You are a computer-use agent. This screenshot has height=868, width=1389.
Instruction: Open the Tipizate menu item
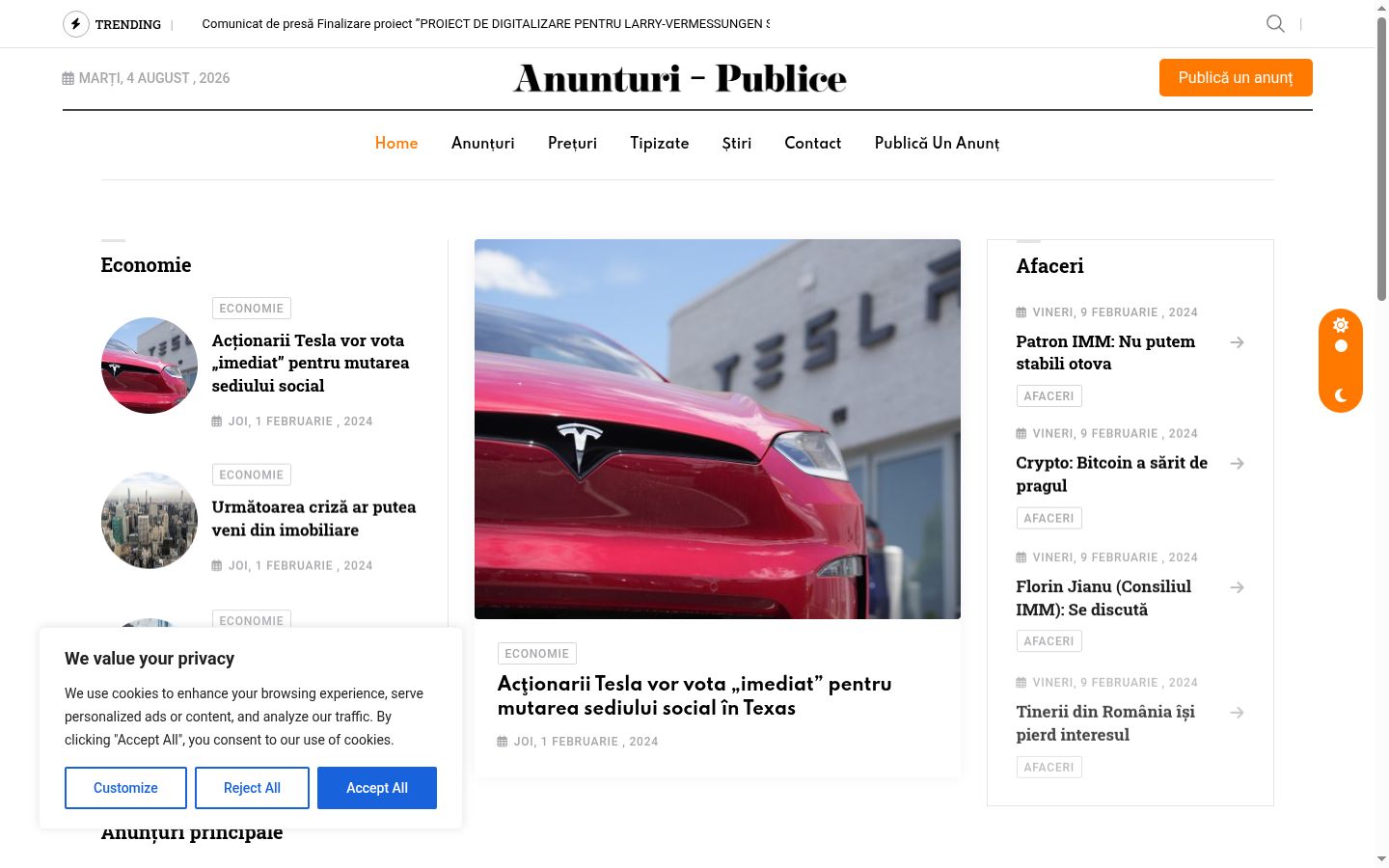[660, 143]
